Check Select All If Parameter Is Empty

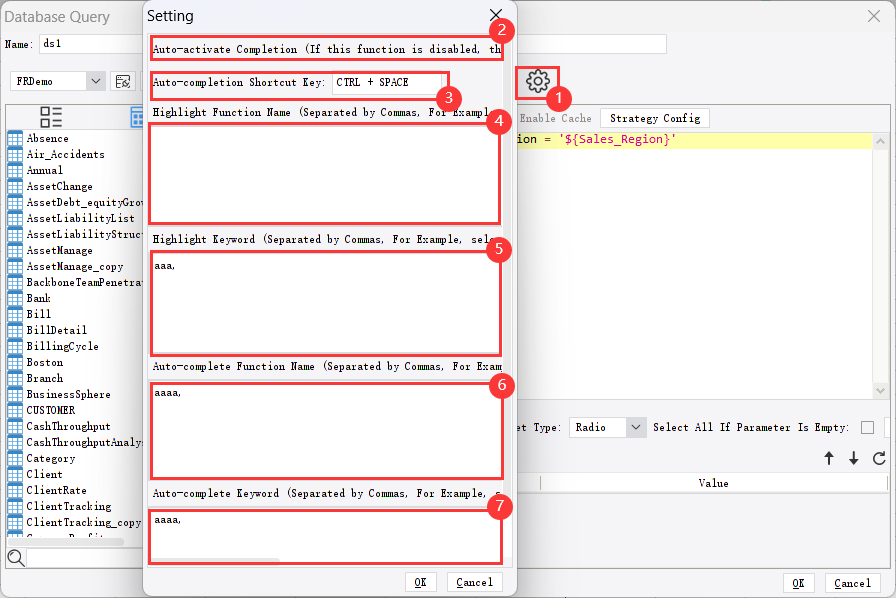(867, 427)
